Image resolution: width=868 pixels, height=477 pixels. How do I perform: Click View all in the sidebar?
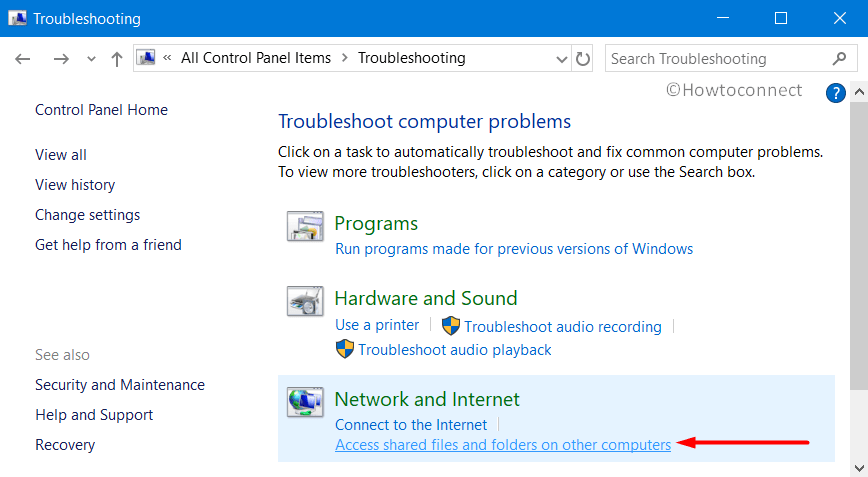pyautogui.click(x=61, y=155)
